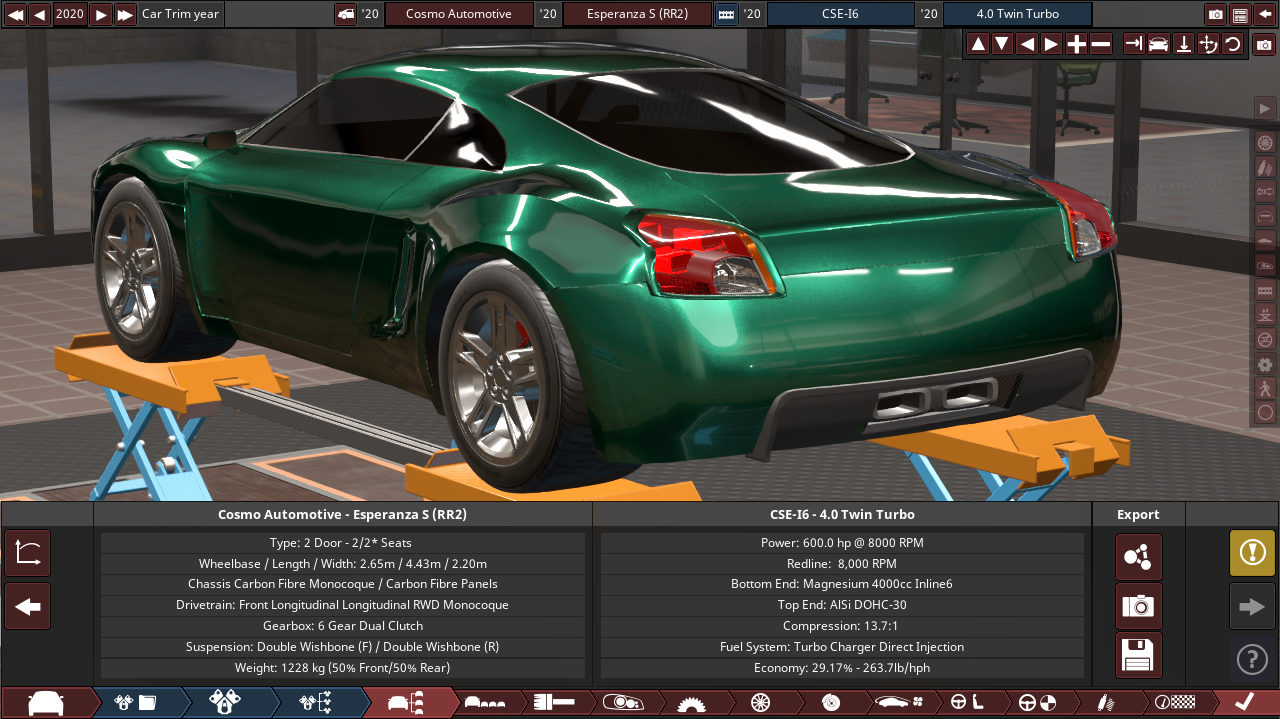Export a photo with the camera icon
Viewport: 1280px width, 719px height.
click(x=1139, y=606)
